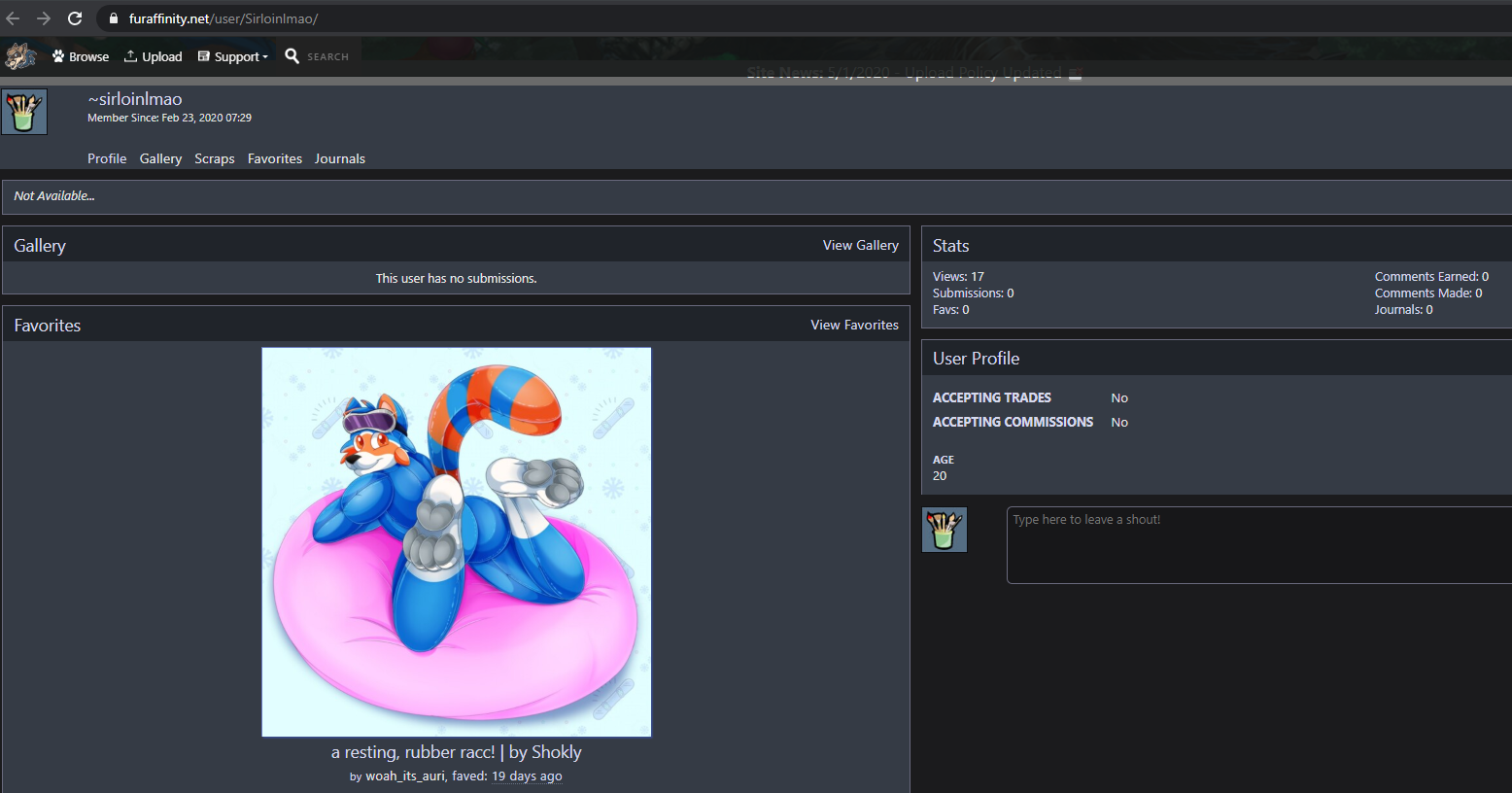Click the View Gallery link
This screenshot has width=1512, height=793.
click(861, 245)
